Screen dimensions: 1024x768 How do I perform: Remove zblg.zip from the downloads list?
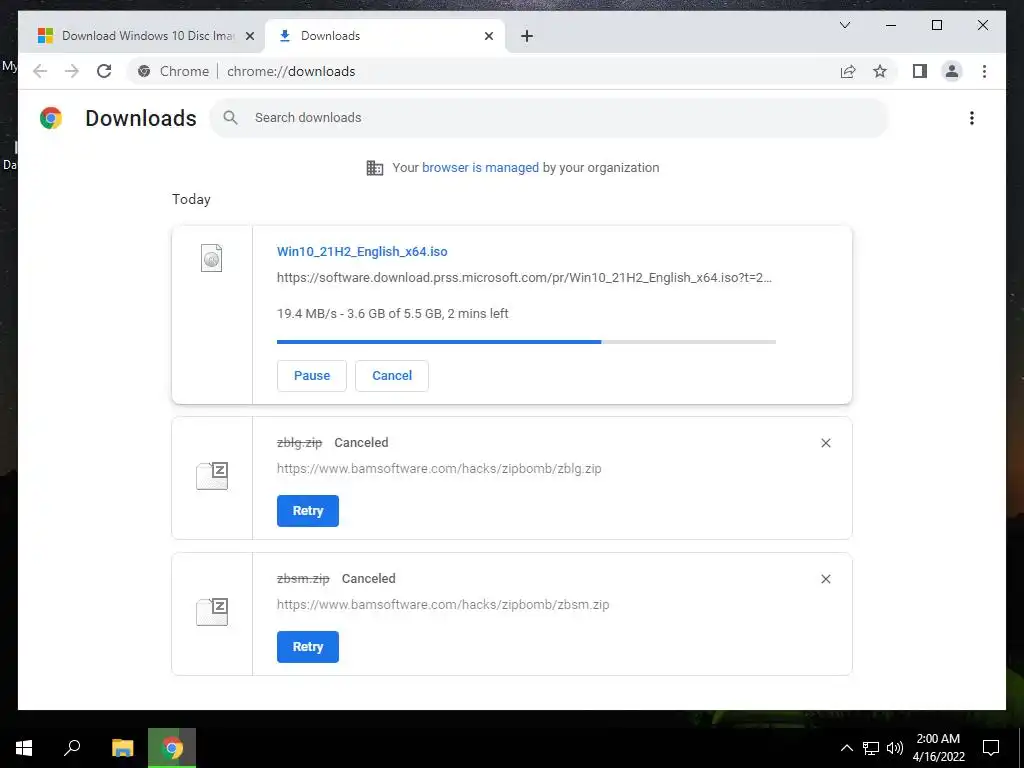[825, 443]
